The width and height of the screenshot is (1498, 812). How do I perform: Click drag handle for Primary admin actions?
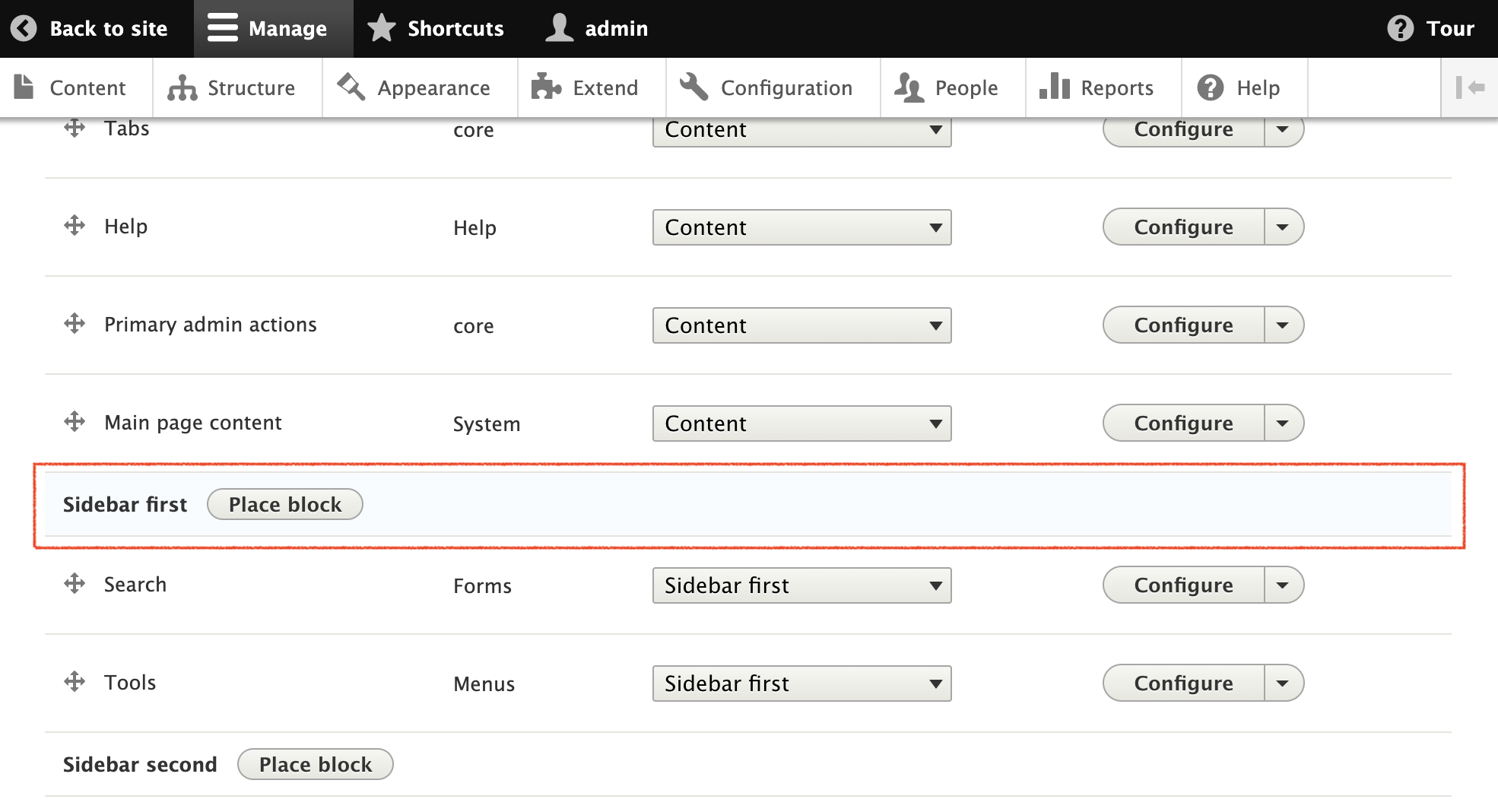[75, 324]
